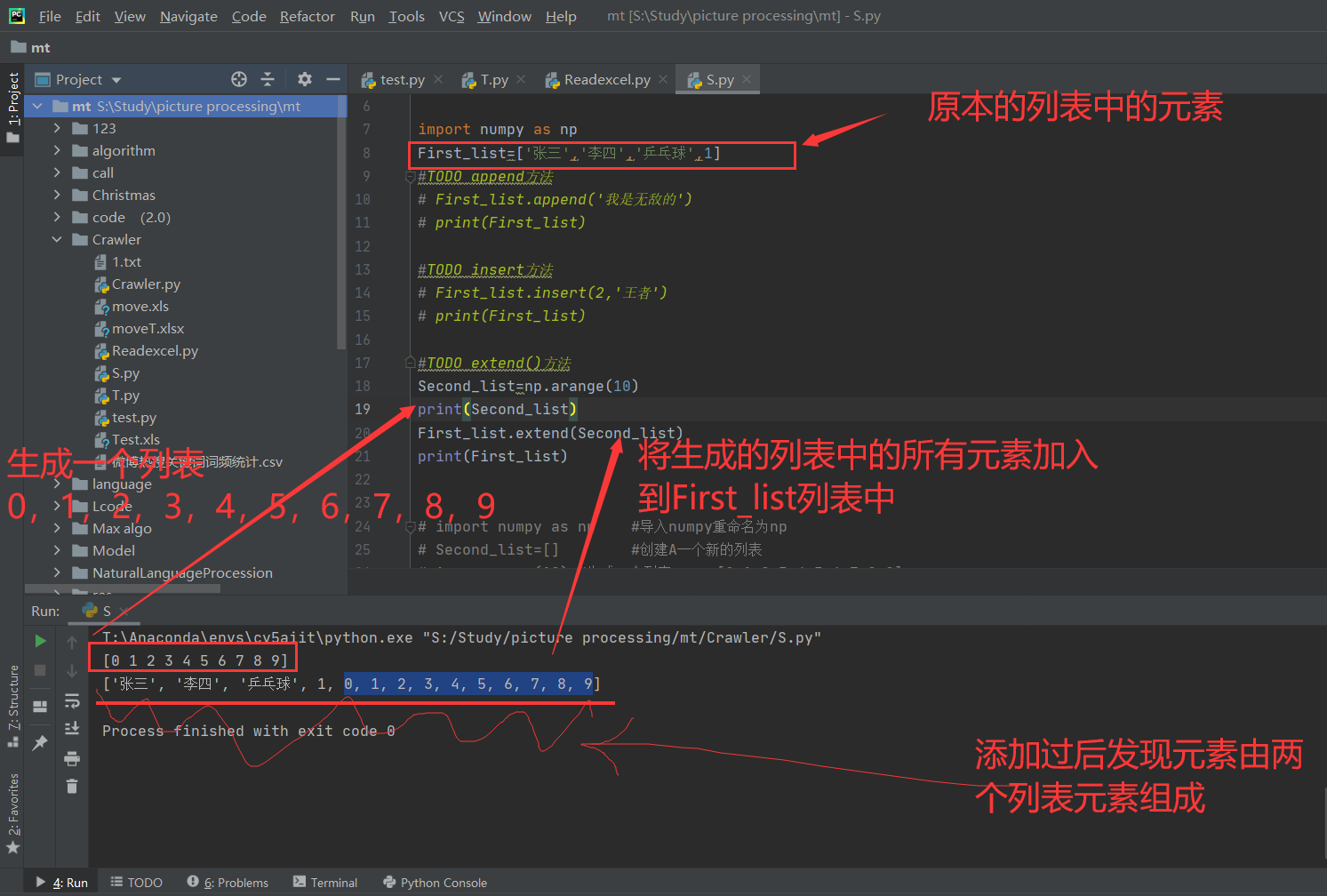Open the Run menu

point(363,16)
